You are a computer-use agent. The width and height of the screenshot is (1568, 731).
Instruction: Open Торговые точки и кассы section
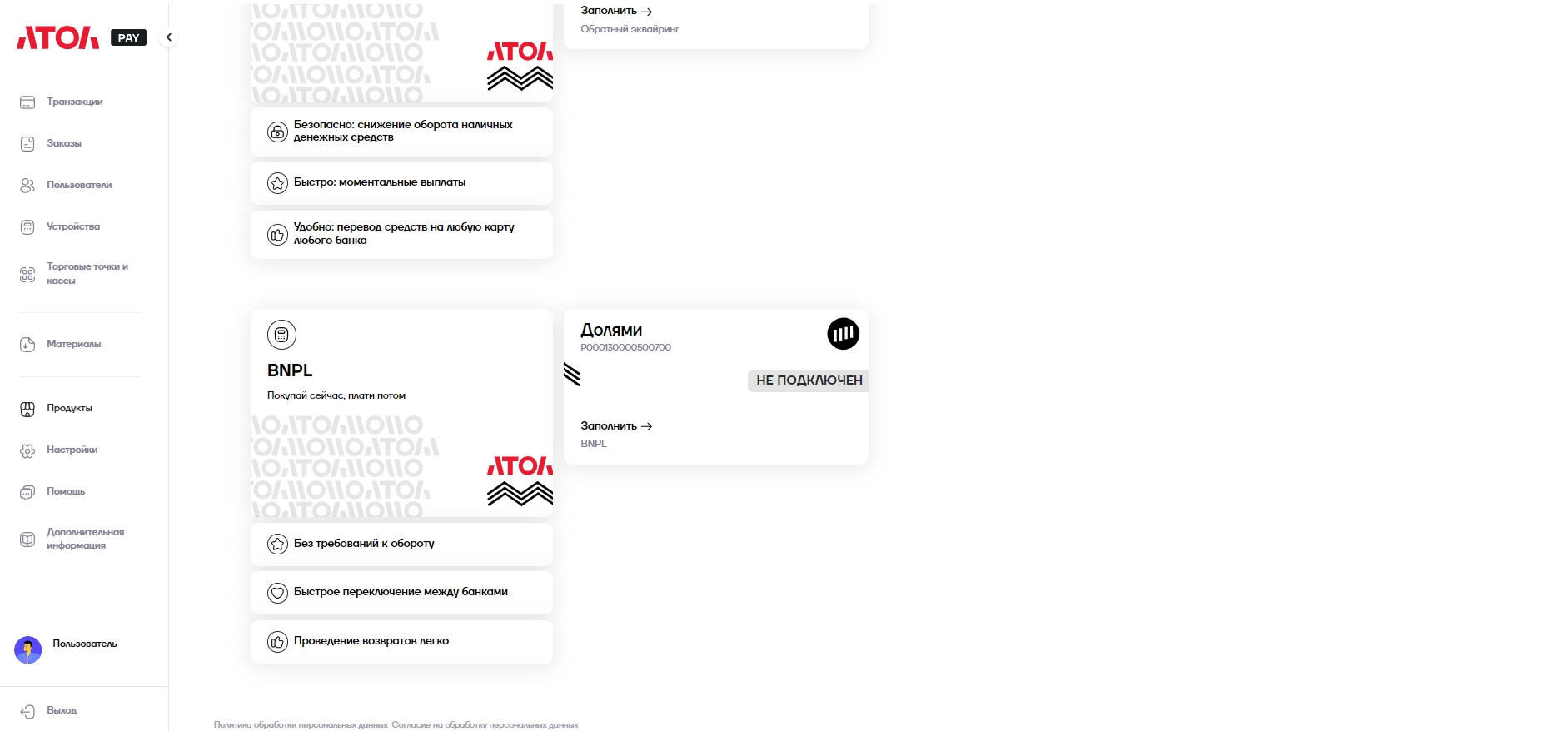tap(87, 274)
